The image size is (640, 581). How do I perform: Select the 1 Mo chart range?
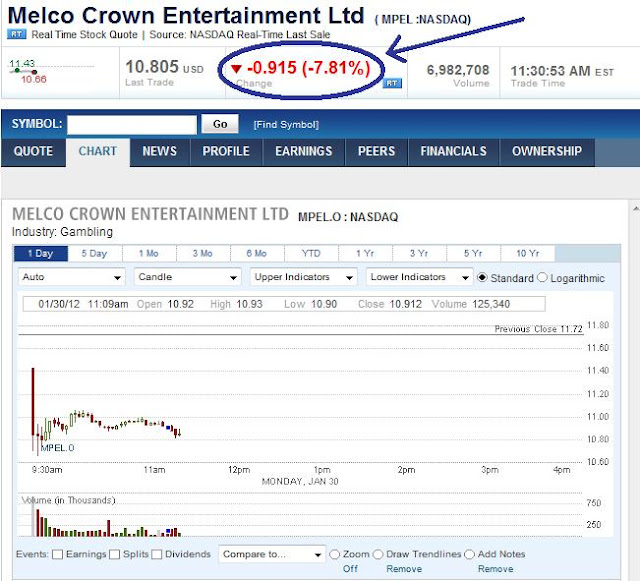coord(149,254)
